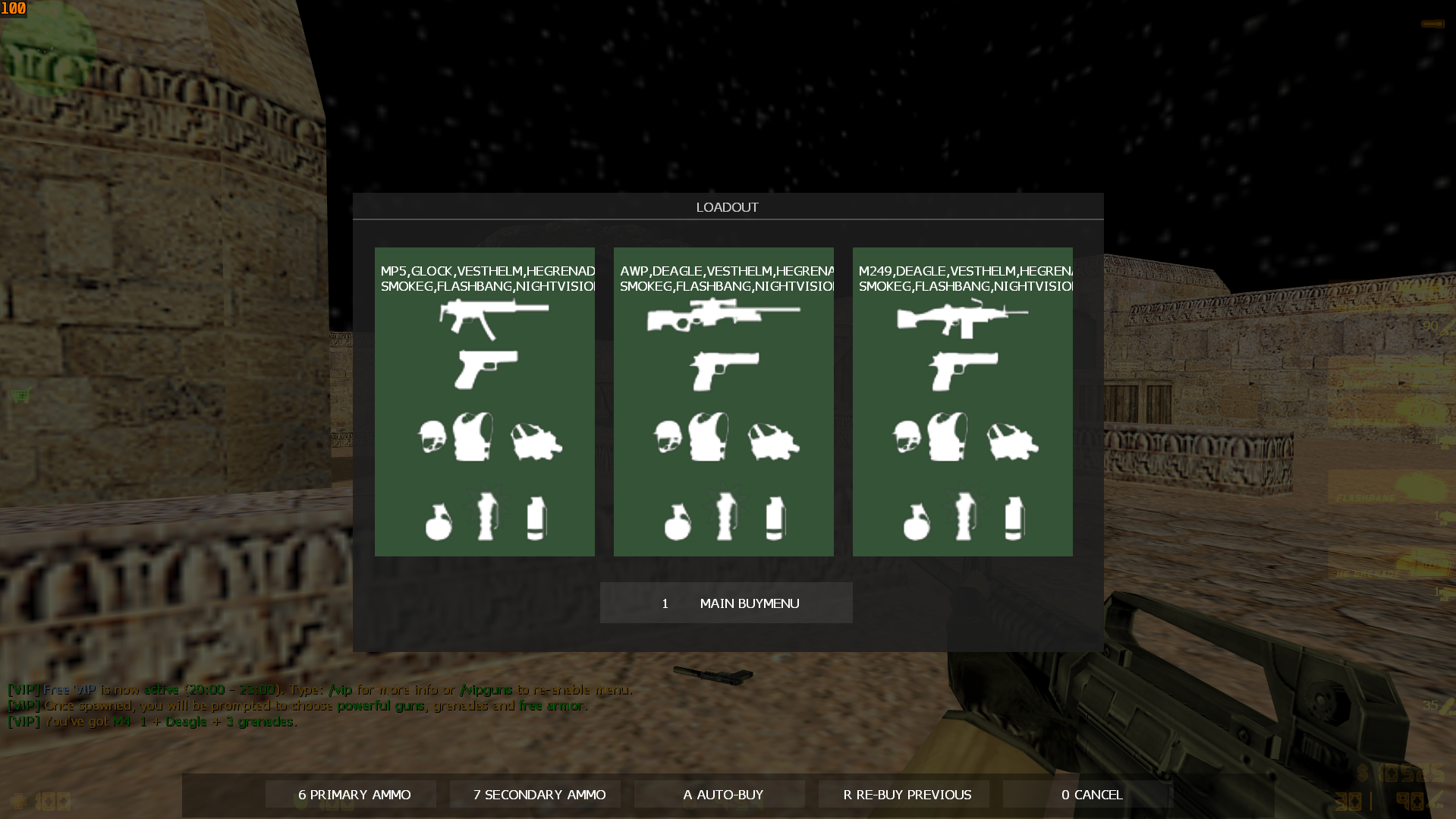Open the Main Buymenu
The image size is (1456, 819).
click(x=726, y=603)
